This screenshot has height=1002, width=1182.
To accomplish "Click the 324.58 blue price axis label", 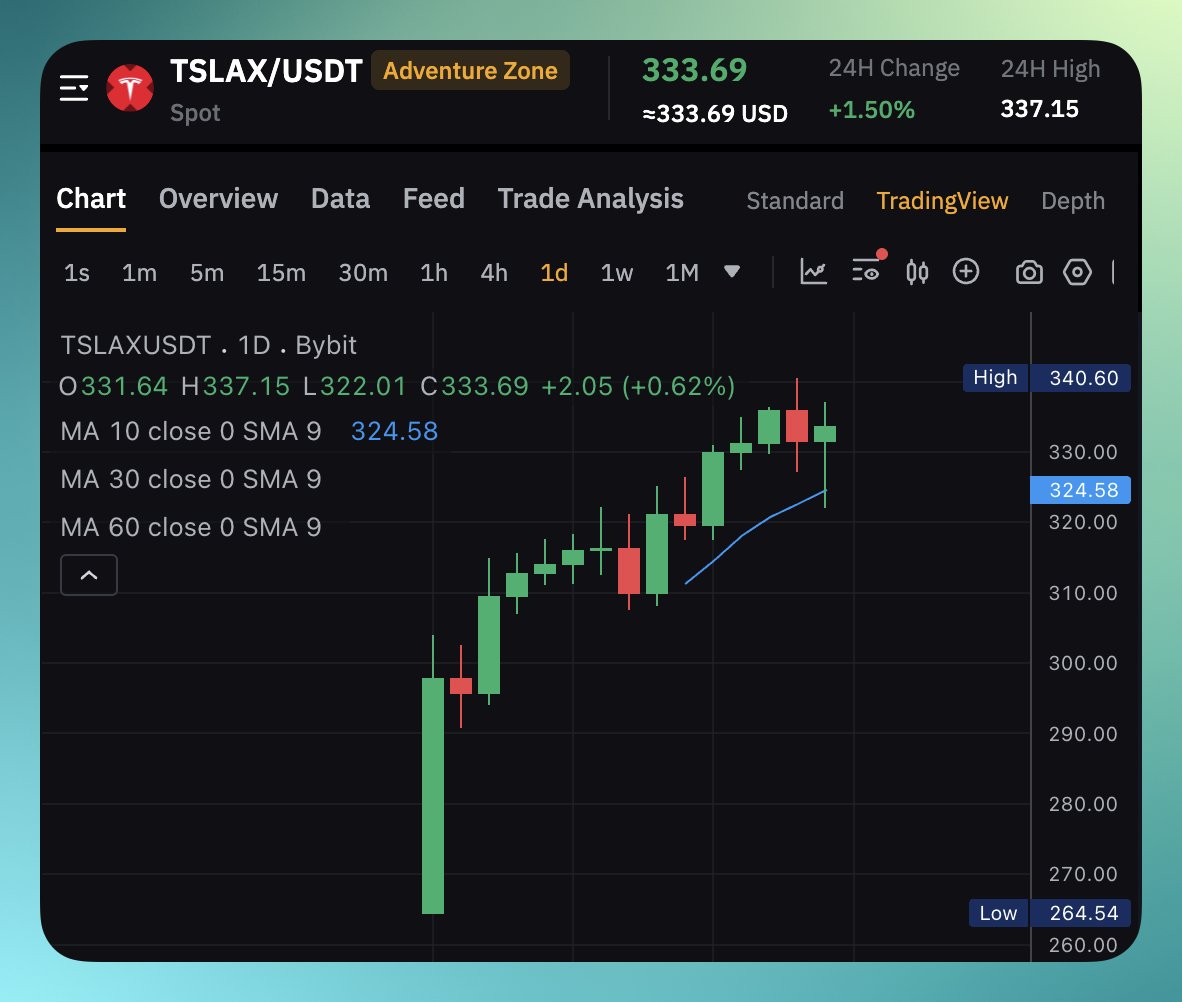I will (1080, 490).
